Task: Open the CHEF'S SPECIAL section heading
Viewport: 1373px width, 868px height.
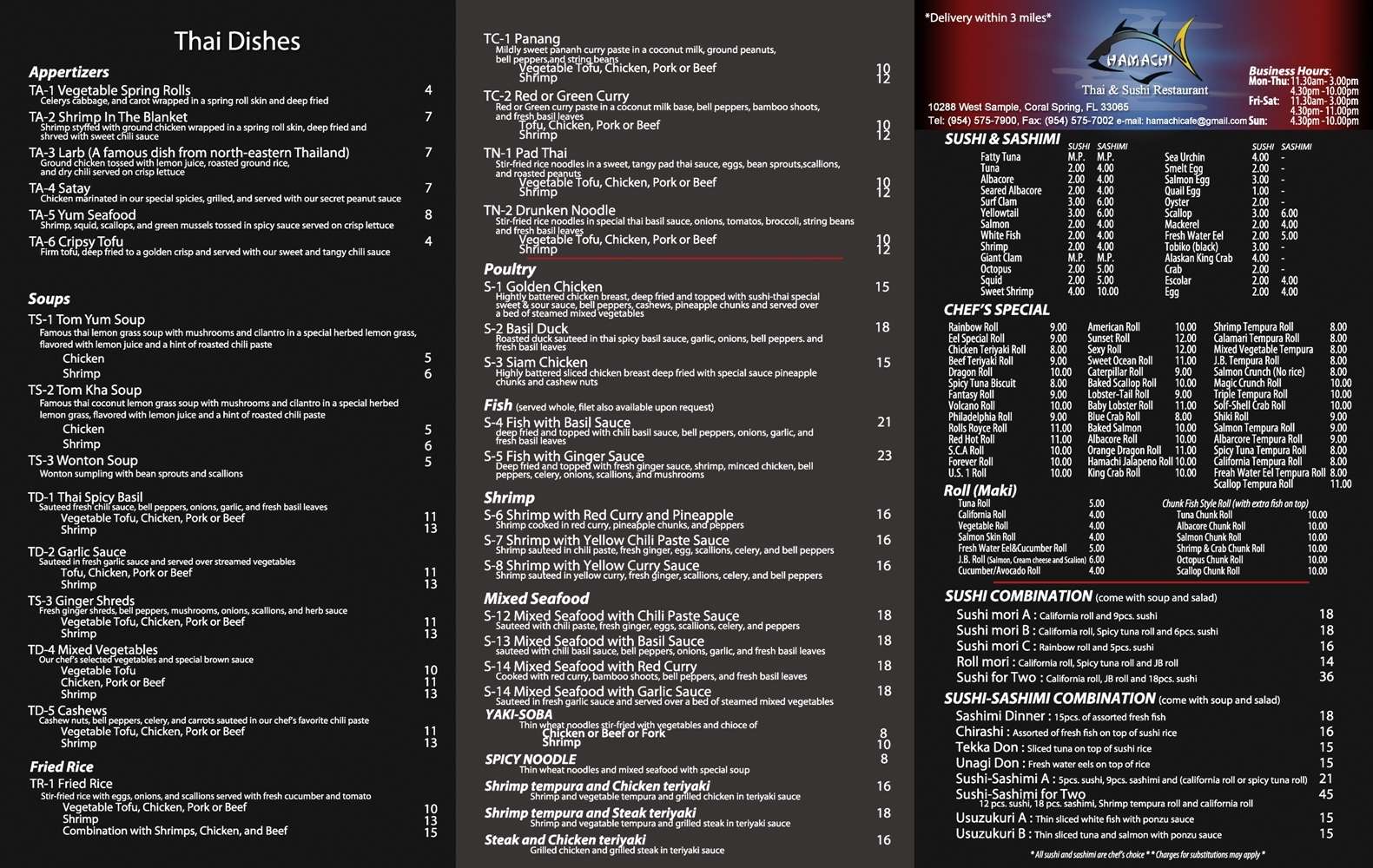Action: (x=996, y=310)
